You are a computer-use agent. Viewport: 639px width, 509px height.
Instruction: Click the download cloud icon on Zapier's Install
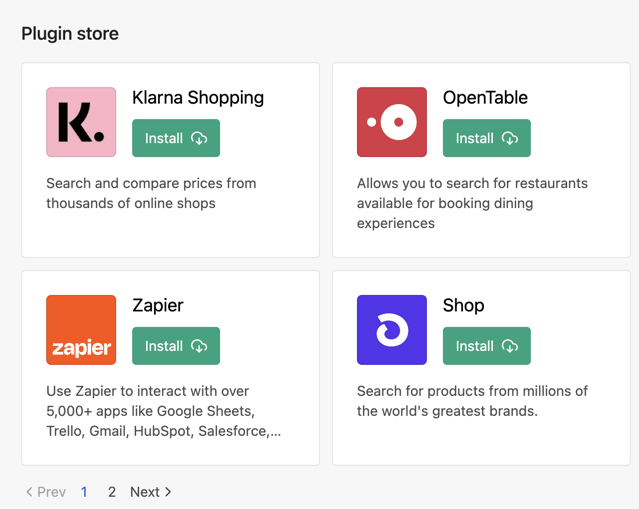pyautogui.click(x=199, y=346)
